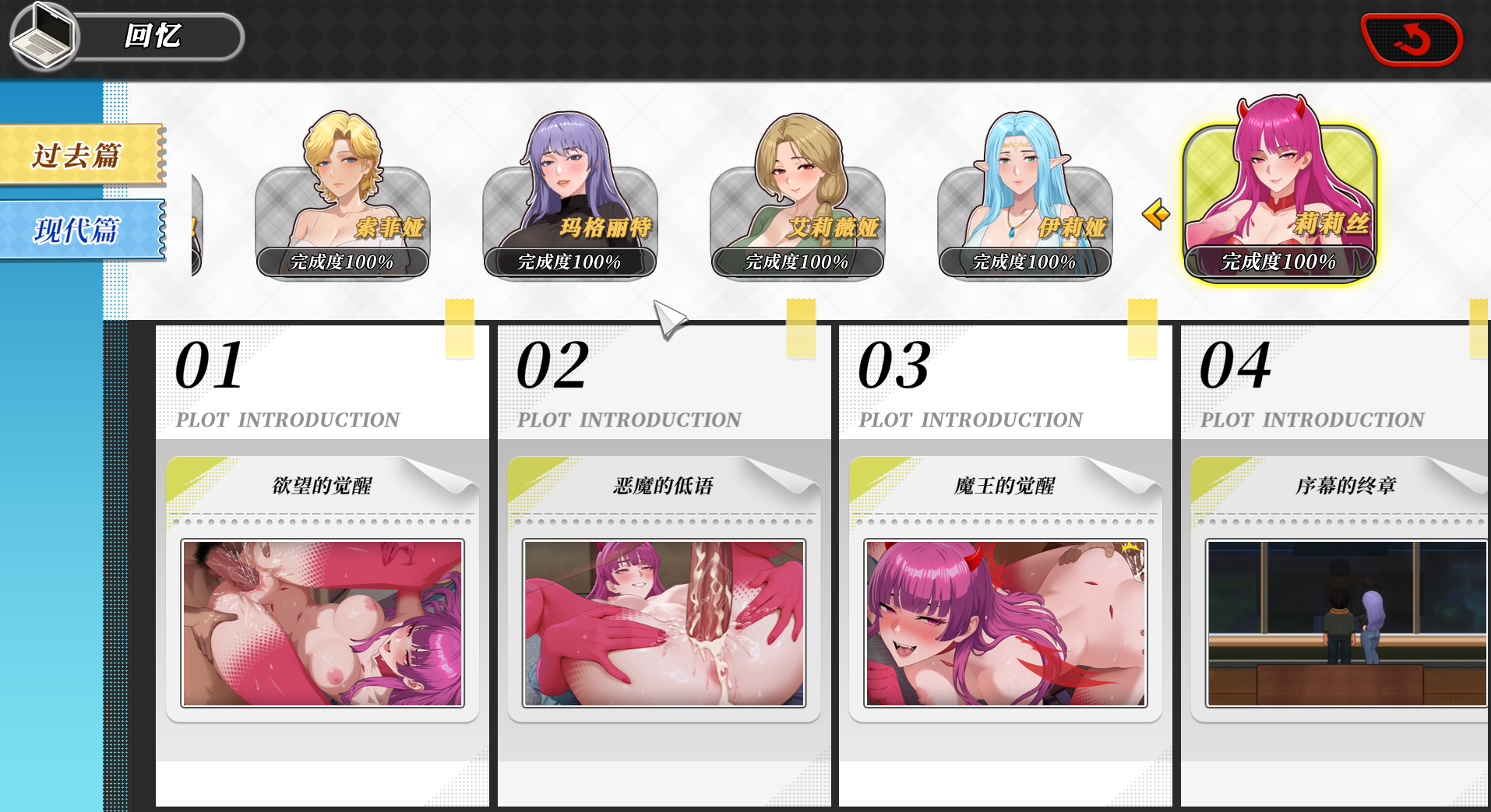Pick the 伊莉娅 character portrait
The height and width of the screenshot is (812, 1491).
click(x=1025, y=195)
